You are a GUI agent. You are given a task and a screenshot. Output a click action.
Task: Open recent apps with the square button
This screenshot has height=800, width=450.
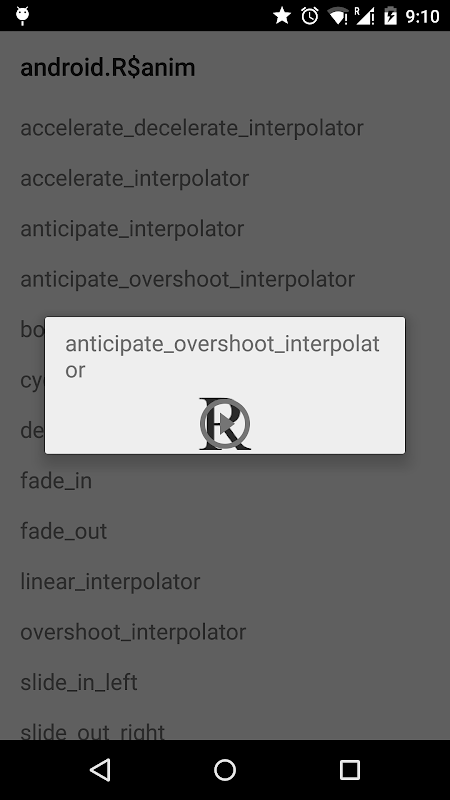tap(350, 769)
